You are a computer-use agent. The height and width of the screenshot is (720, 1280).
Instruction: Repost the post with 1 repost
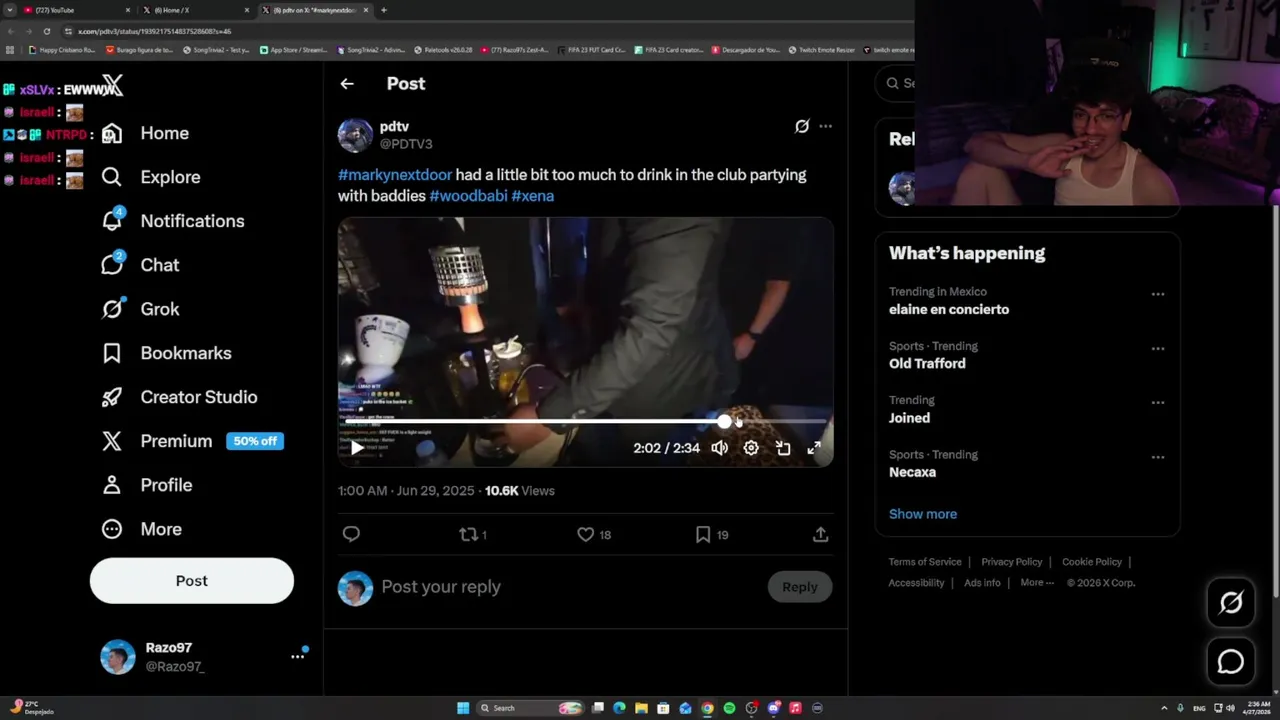(x=472, y=535)
